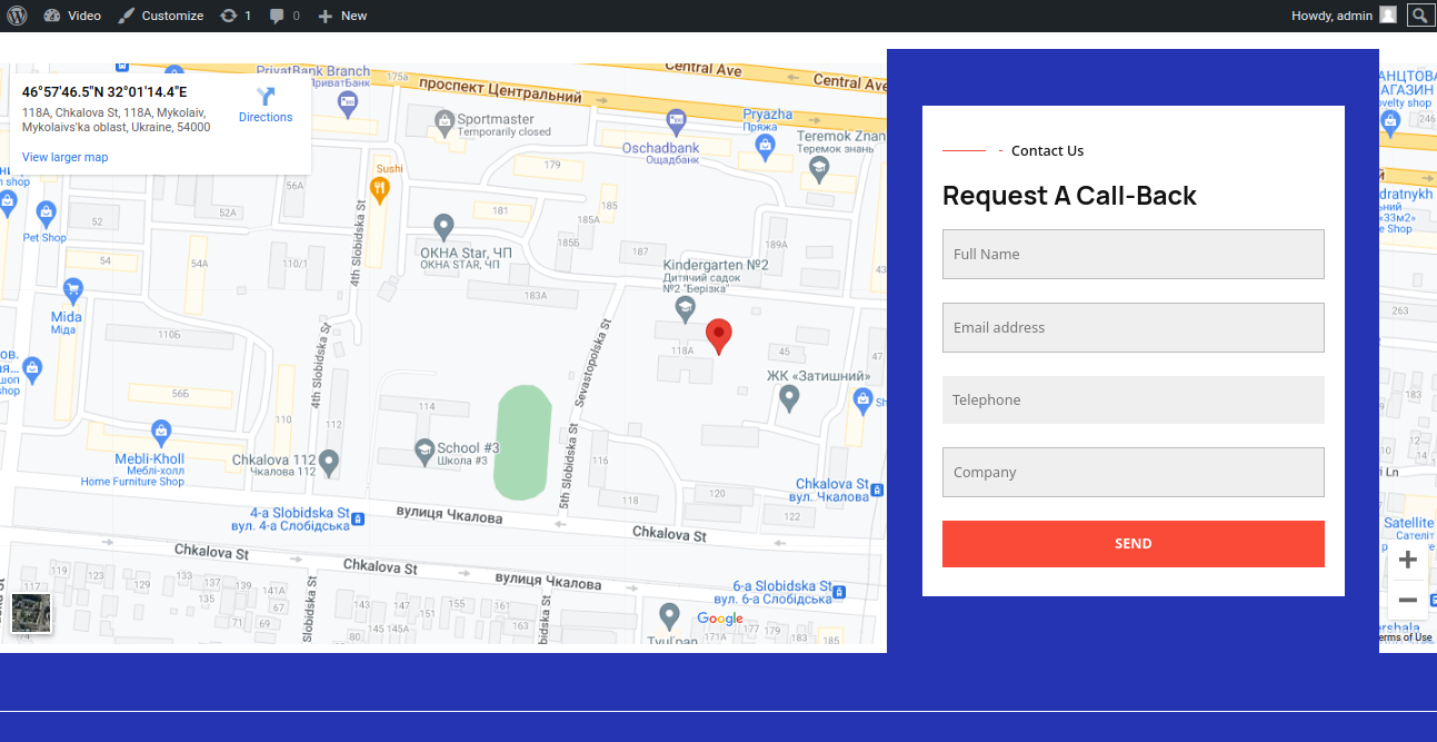1437x742 pixels.
Task: Click the Kindergarten №2 map marker
Action: click(685, 308)
